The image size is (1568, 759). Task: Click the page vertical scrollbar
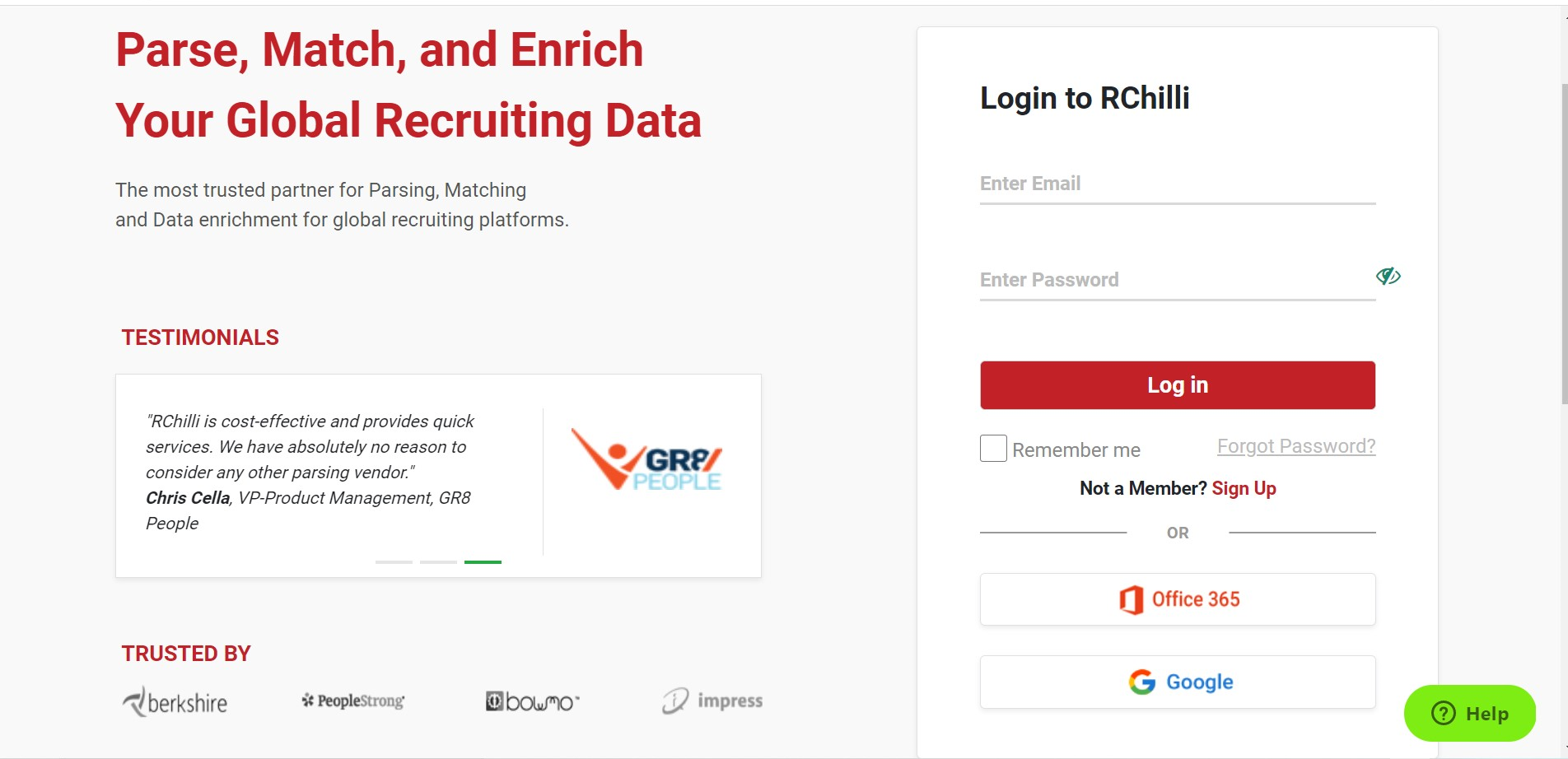[1564, 243]
